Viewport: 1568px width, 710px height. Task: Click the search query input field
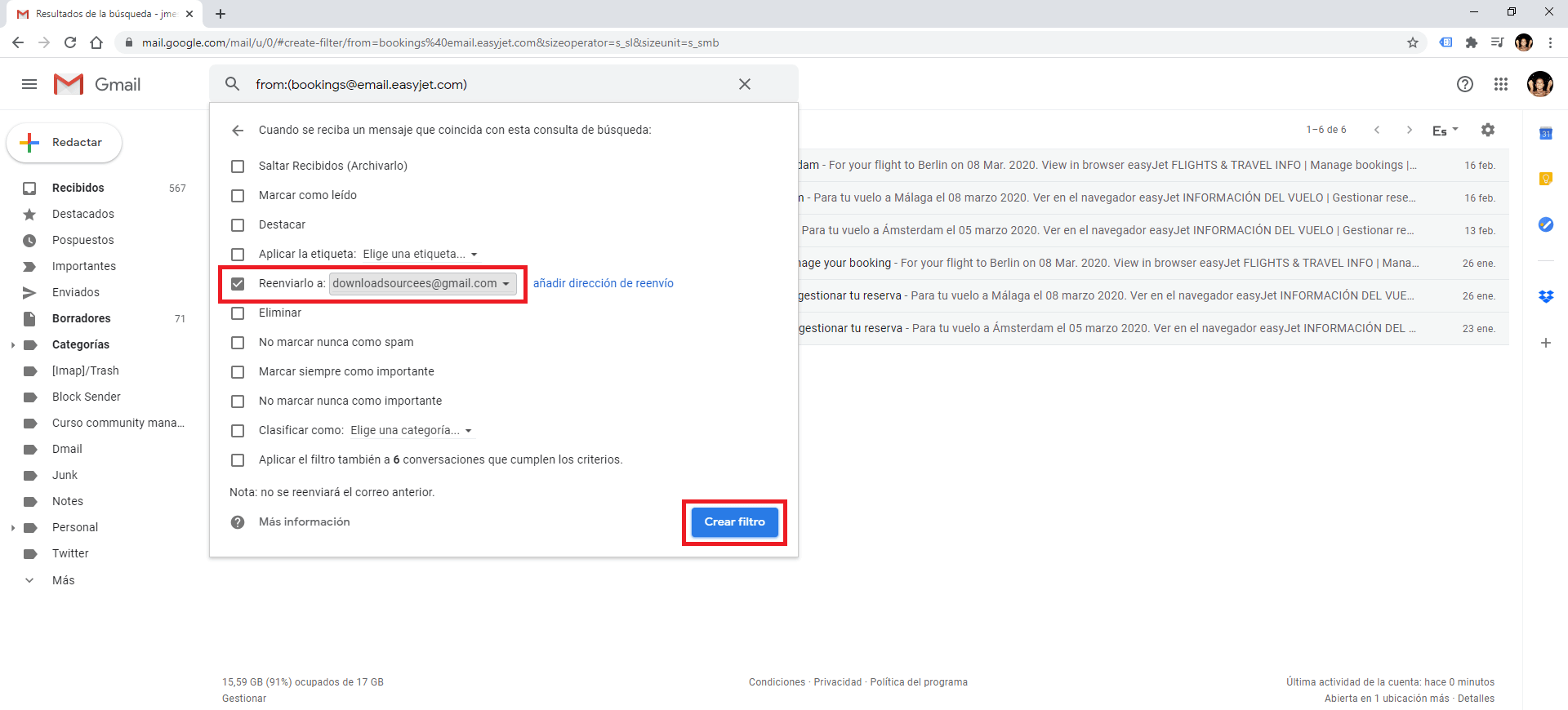click(x=490, y=84)
